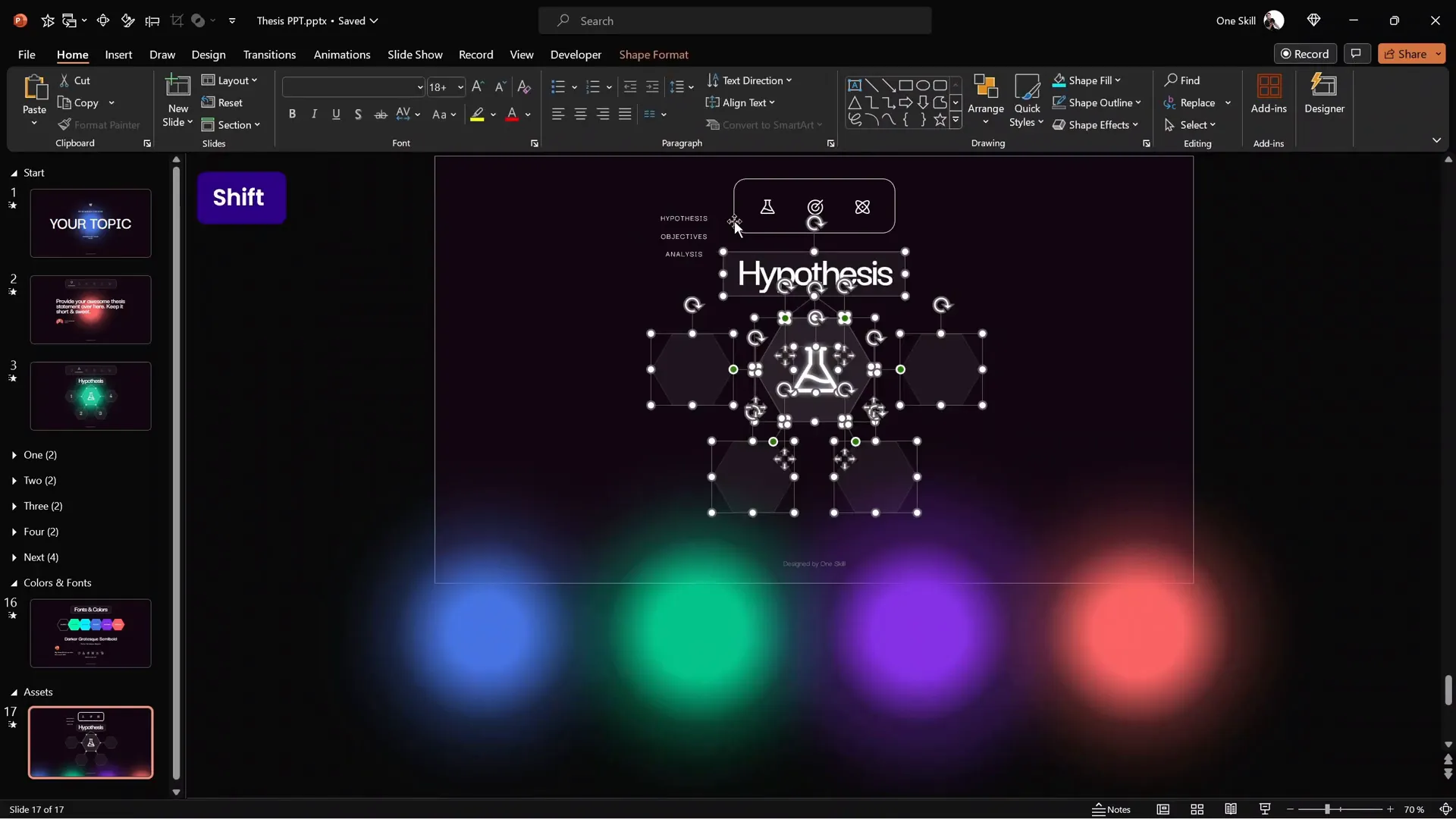Click the flask icon on slide

(767, 207)
